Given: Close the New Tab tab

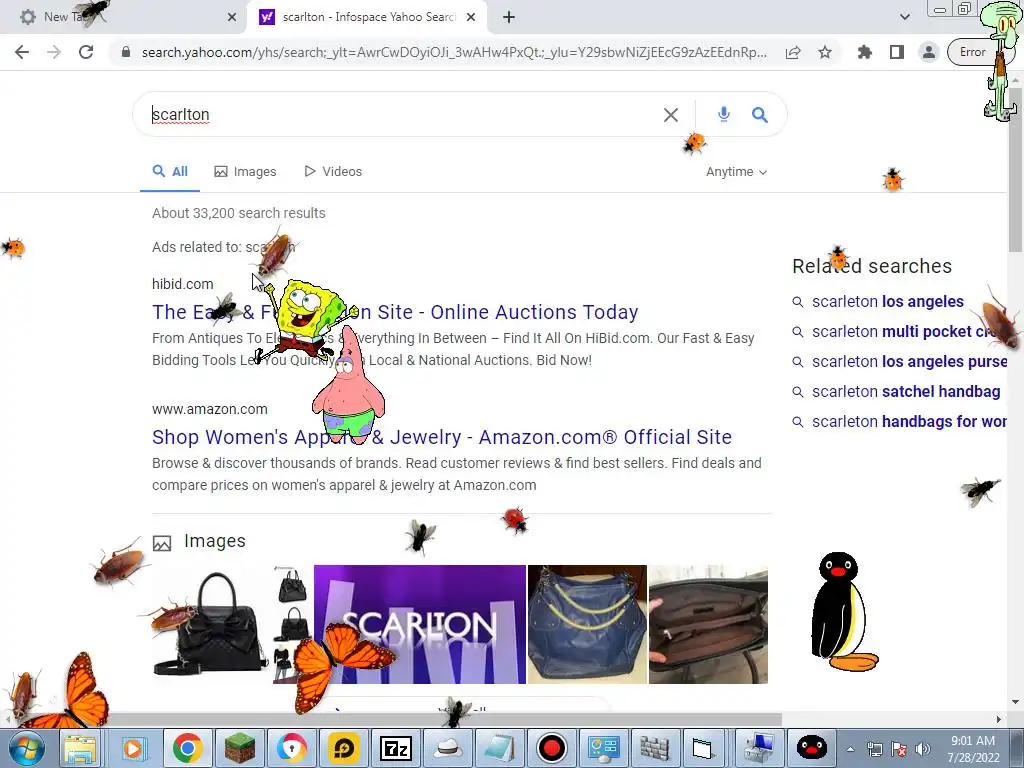Looking at the screenshot, I should 232,17.
